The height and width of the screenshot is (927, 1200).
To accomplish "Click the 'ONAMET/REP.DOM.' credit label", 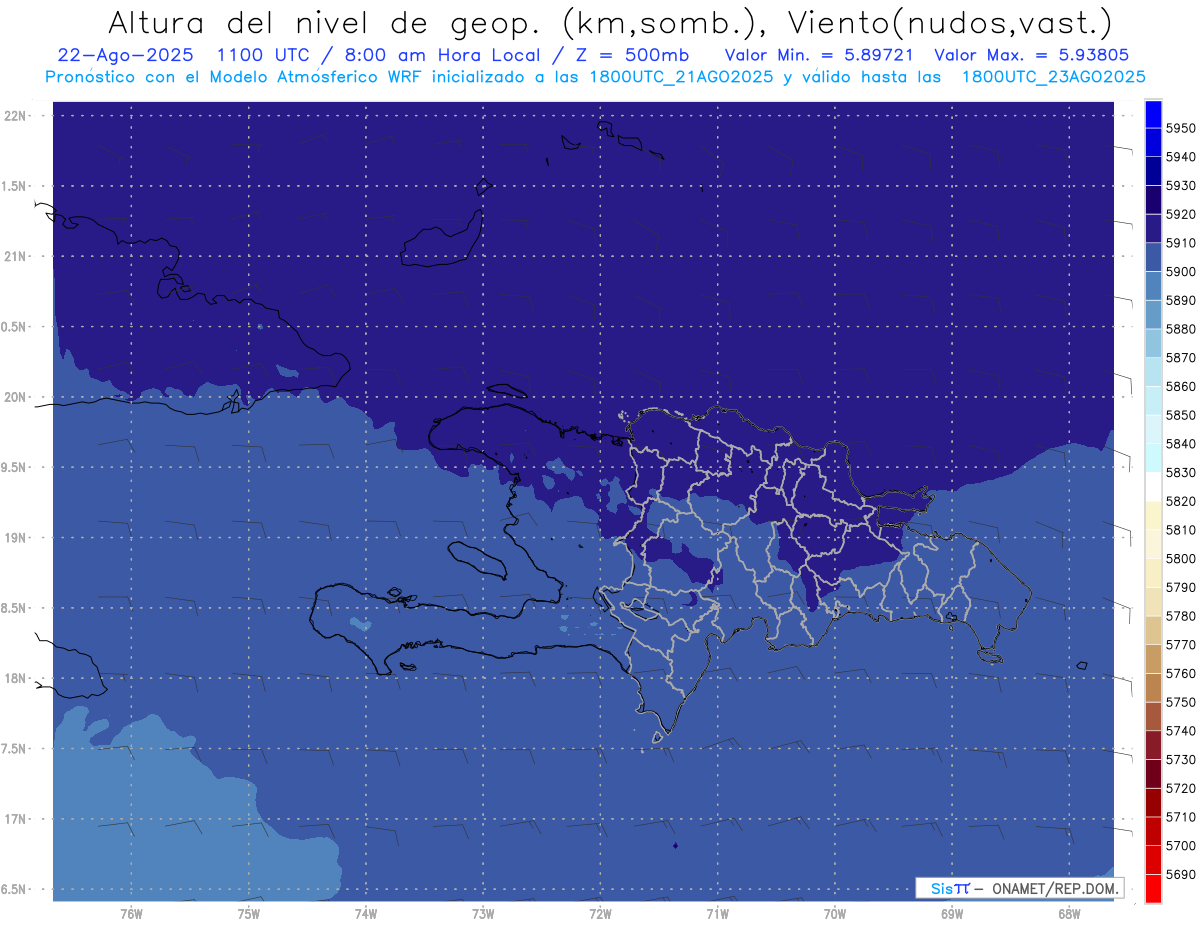I will (x=1056, y=888).
